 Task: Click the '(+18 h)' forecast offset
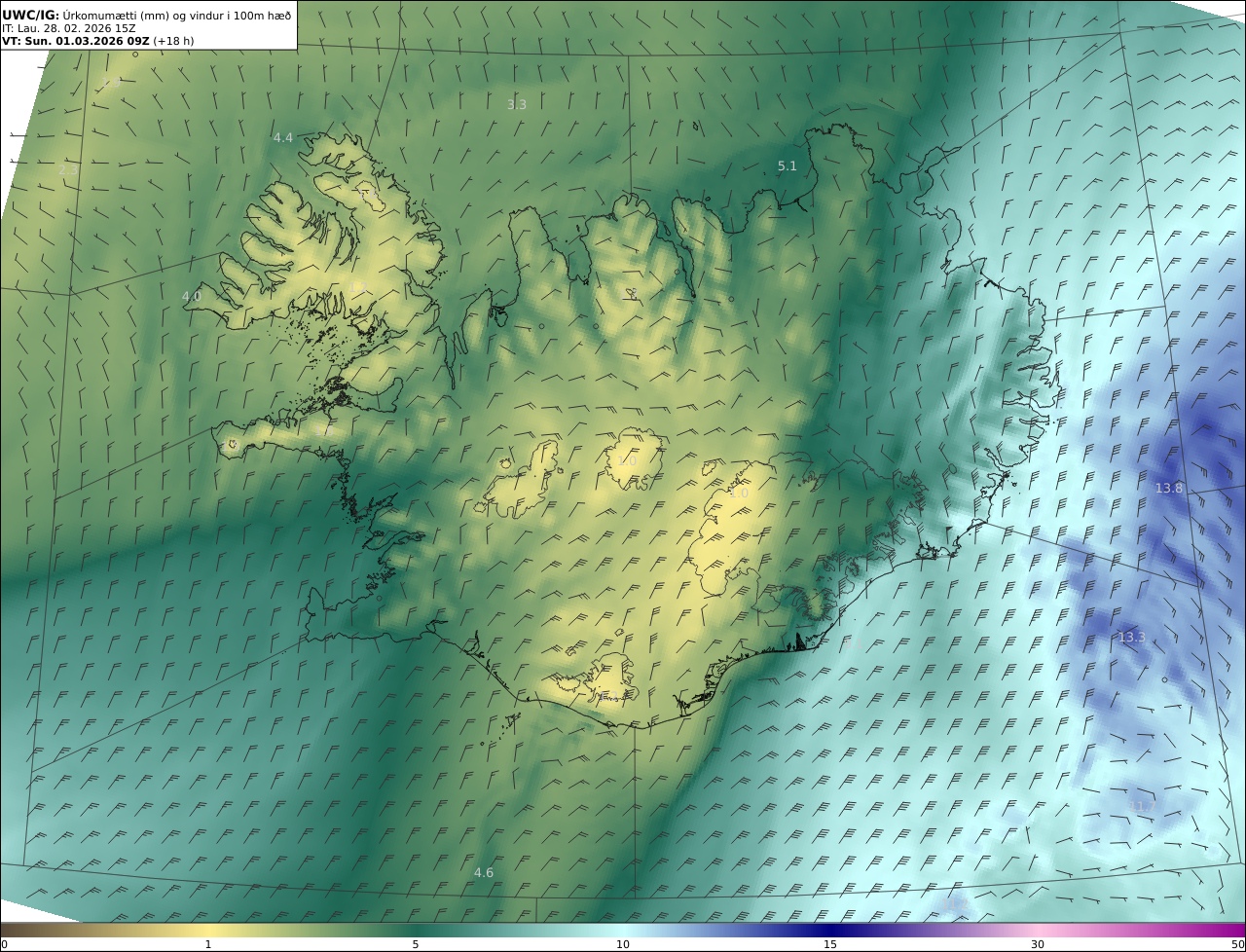click(x=174, y=41)
